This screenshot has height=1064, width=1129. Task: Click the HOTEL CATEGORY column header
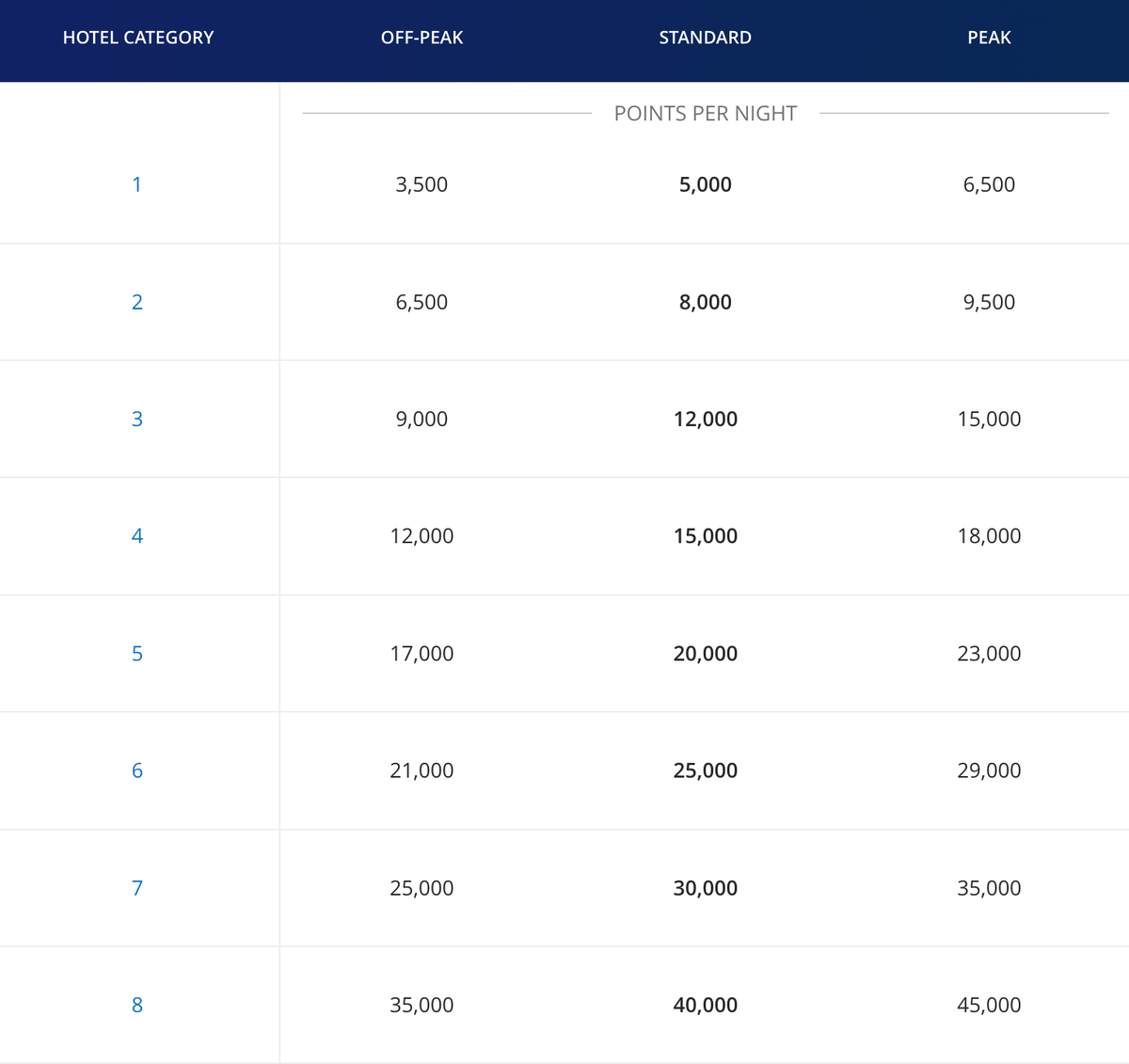click(x=138, y=38)
